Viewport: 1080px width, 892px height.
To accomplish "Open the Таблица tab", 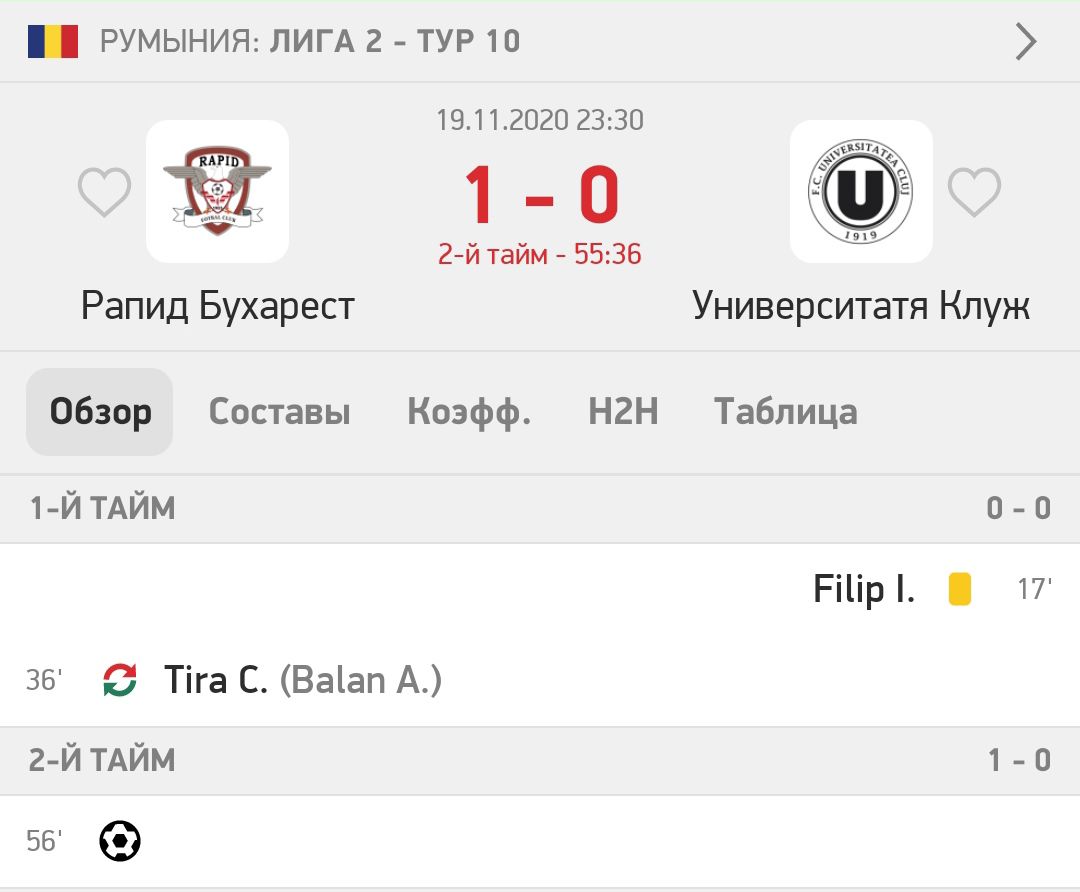I will point(785,412).
